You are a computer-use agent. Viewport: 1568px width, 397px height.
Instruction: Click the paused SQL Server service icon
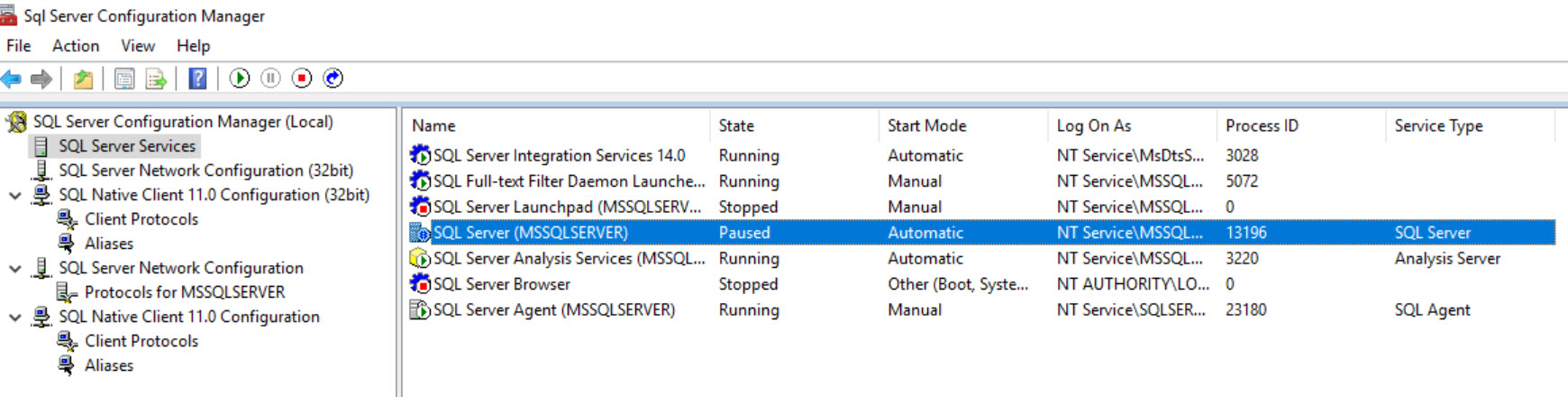(420, 233)
